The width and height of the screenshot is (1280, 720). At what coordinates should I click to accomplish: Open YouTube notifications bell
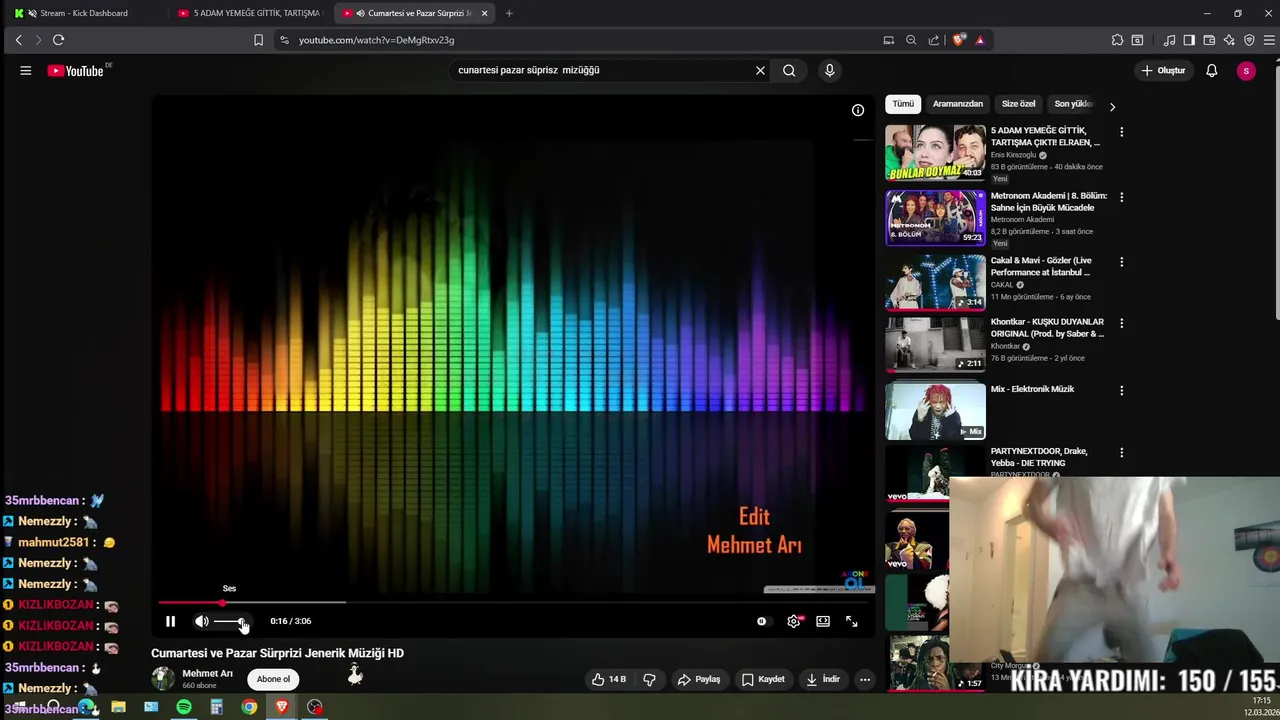coord(1212,71)
